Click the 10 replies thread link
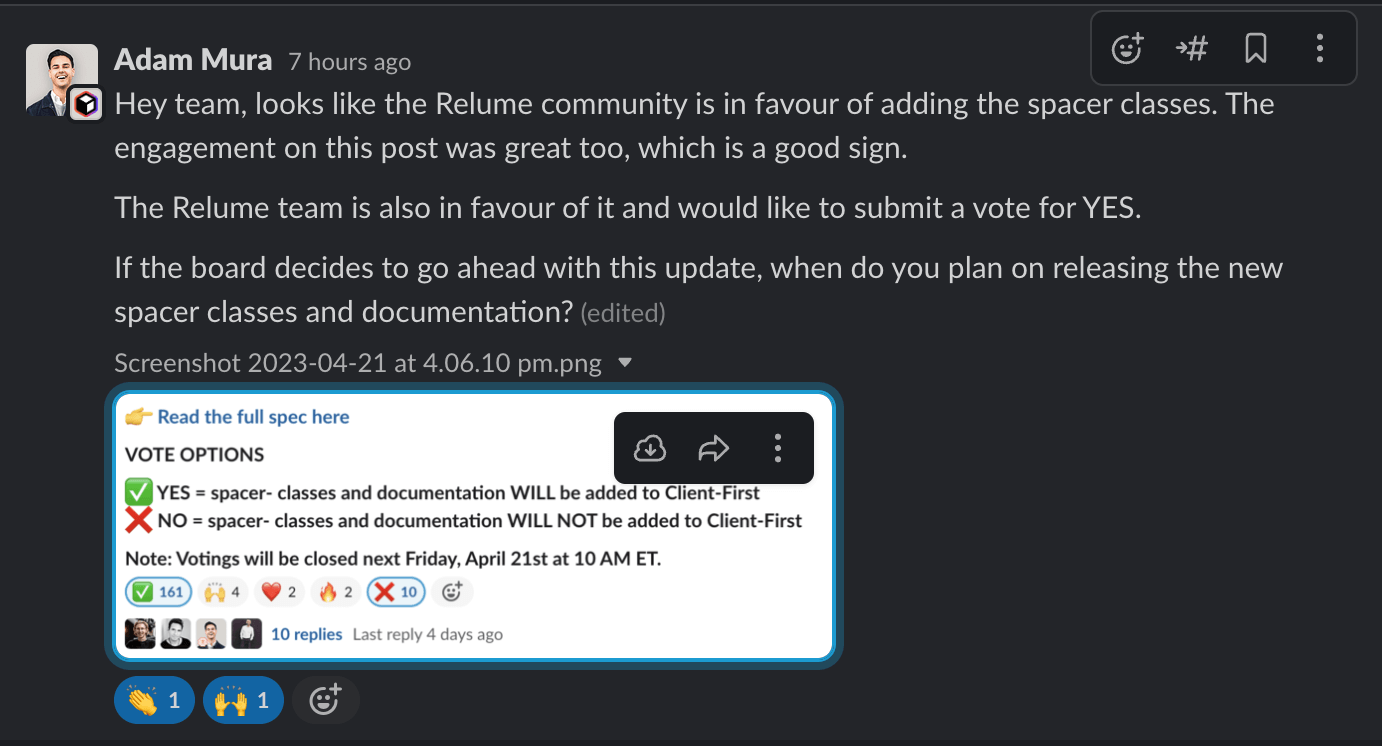Image resolution: width=1382 pixels, height=746 pixels. (306, 634)
